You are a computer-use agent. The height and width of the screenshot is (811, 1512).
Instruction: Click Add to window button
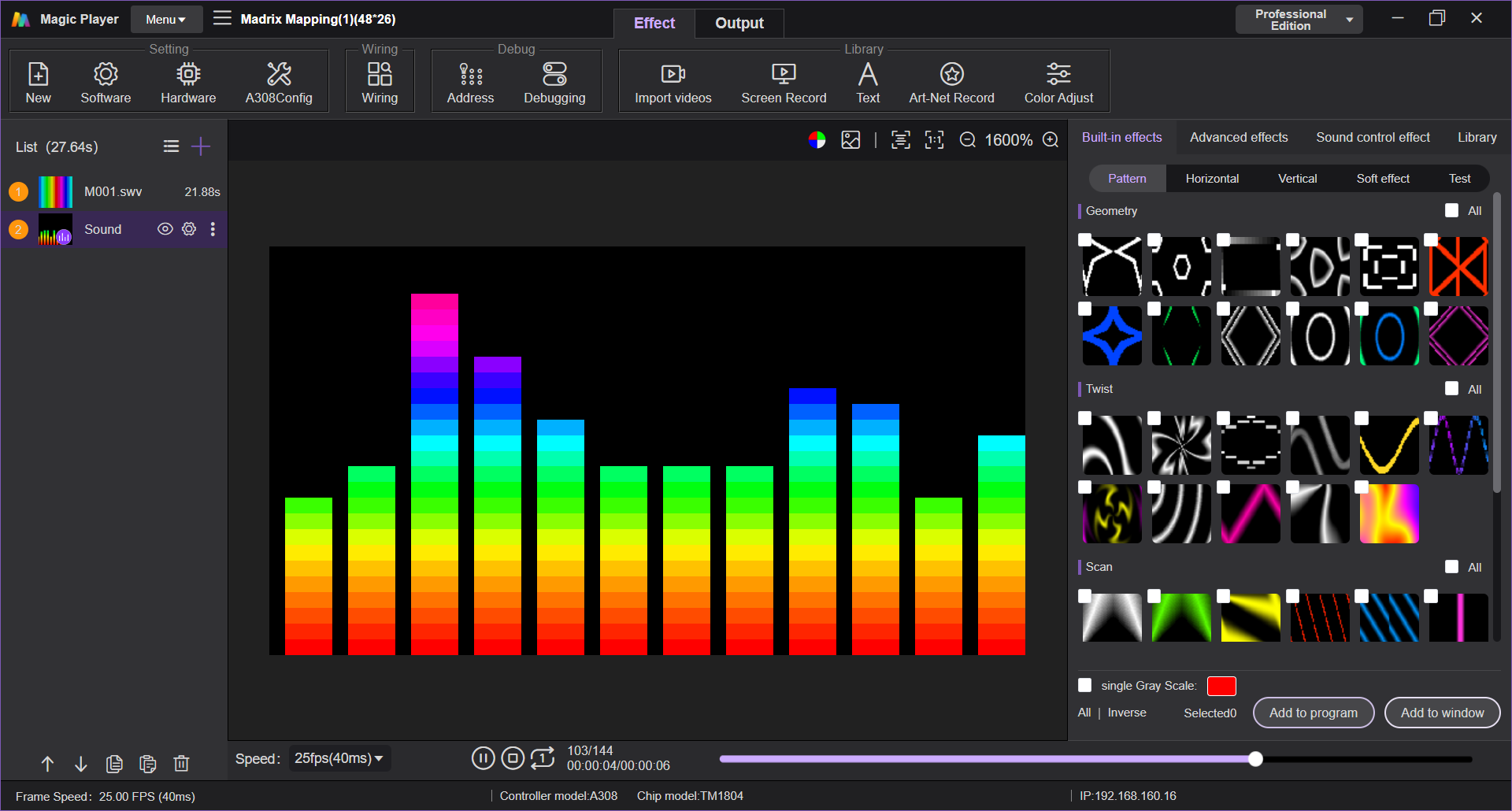click(1442, 713)
